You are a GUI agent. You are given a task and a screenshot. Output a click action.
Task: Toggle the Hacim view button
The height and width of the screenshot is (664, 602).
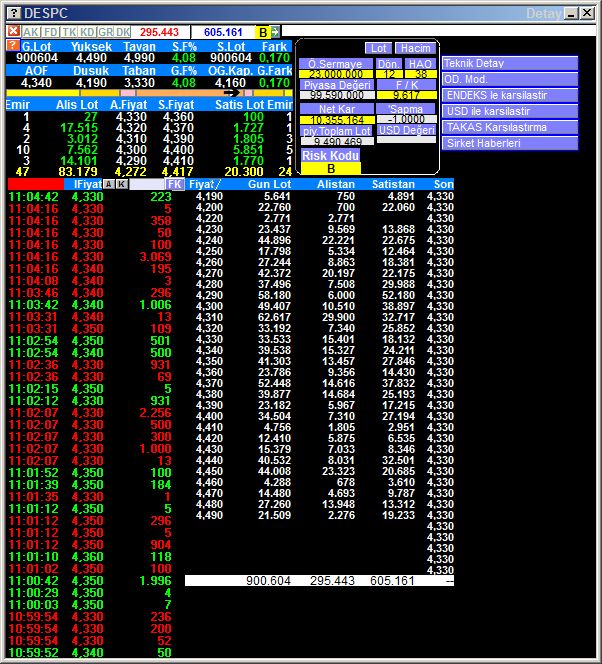click(414, 48)
